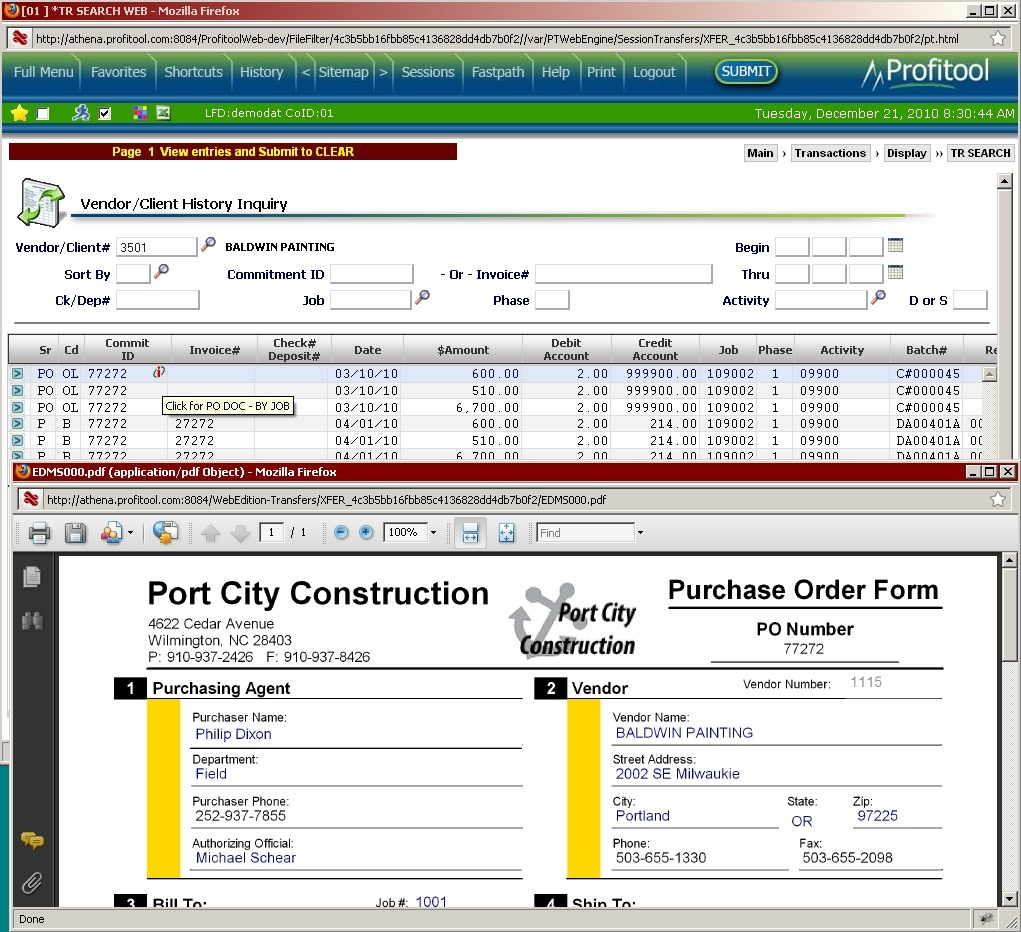1021x932 pixels.
Task: Go forward with the '>' arrow after Sitemap
Action: [x=384, y=72]
